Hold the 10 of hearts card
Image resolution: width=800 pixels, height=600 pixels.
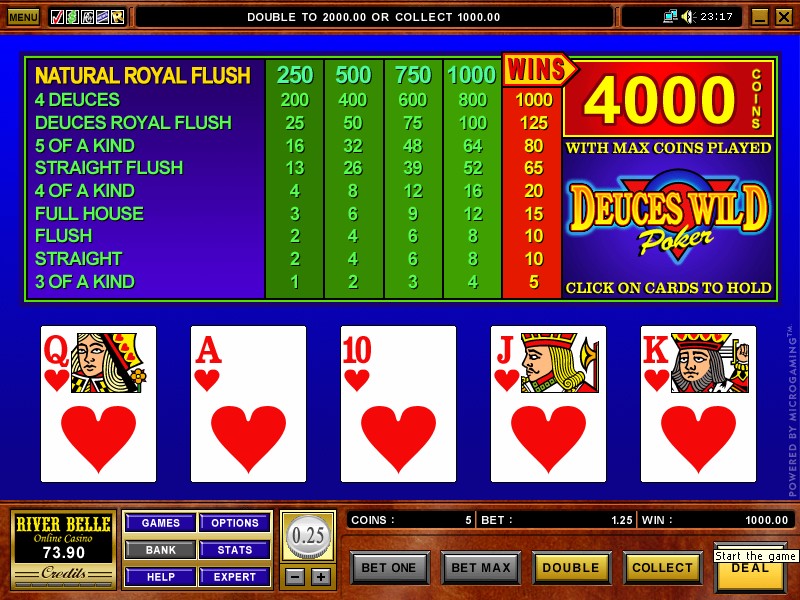click(x=398, y=404)
